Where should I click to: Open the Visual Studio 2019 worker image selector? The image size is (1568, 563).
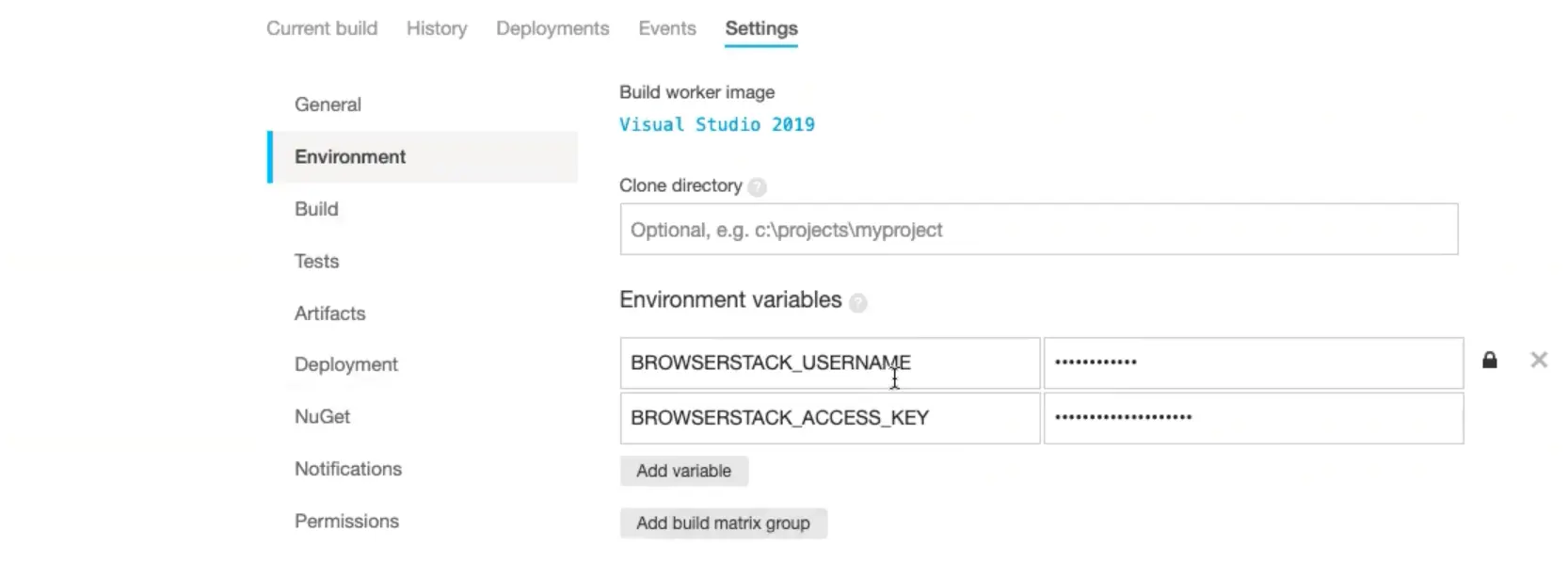pyautogui.click(x=716, y=124)
